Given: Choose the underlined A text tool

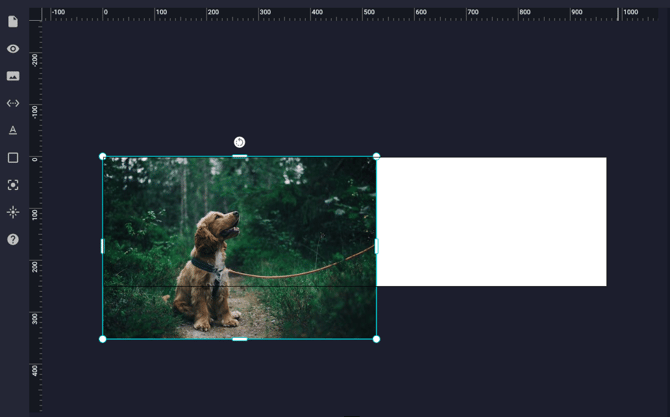Looking at the screenshot, I should tap(13, 130).
